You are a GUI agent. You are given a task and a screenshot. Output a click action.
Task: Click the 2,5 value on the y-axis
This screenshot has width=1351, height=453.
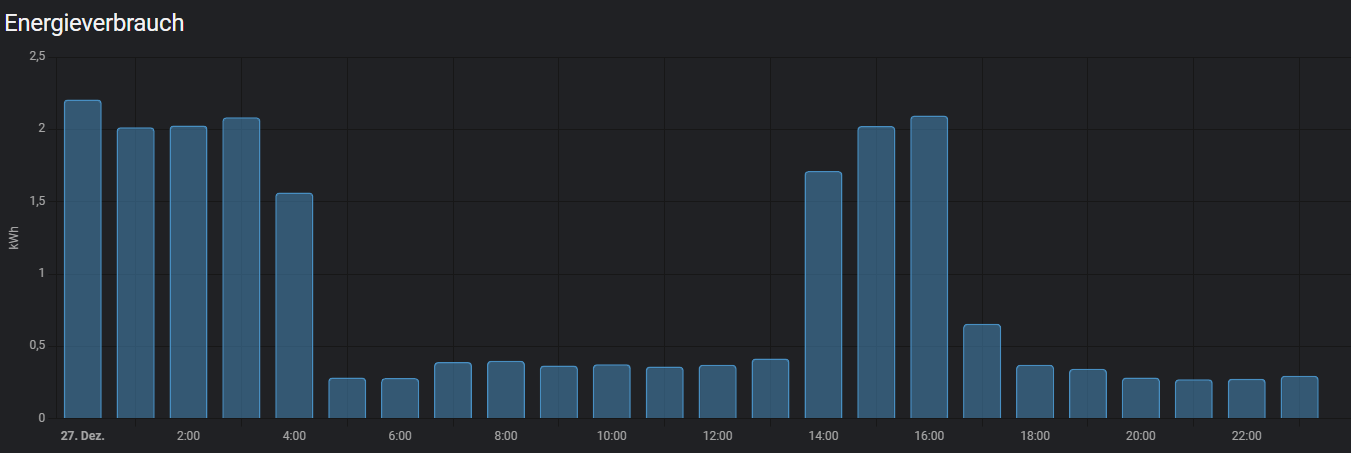37,57
